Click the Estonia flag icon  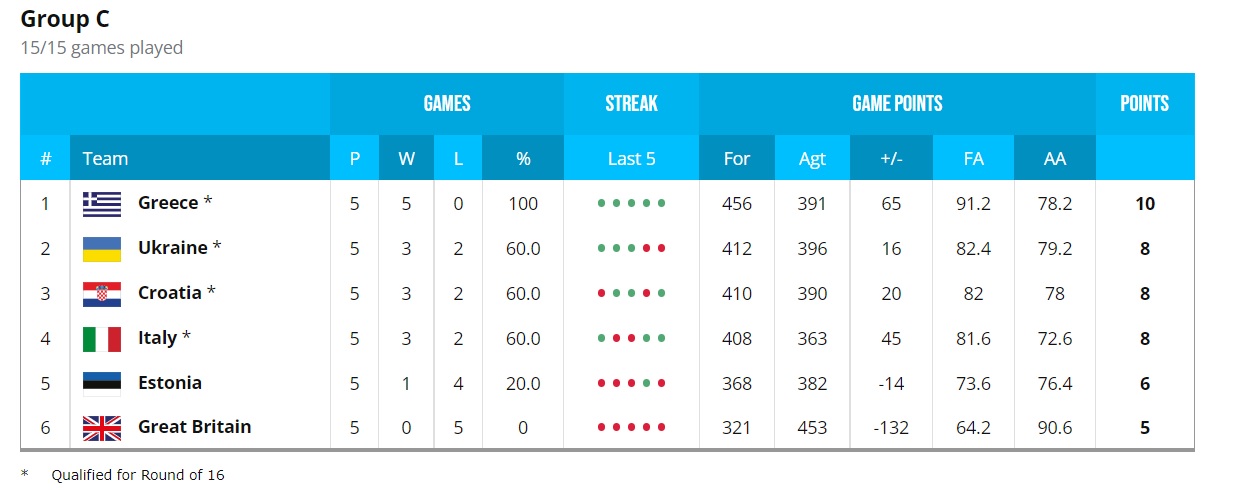[102, 383]
